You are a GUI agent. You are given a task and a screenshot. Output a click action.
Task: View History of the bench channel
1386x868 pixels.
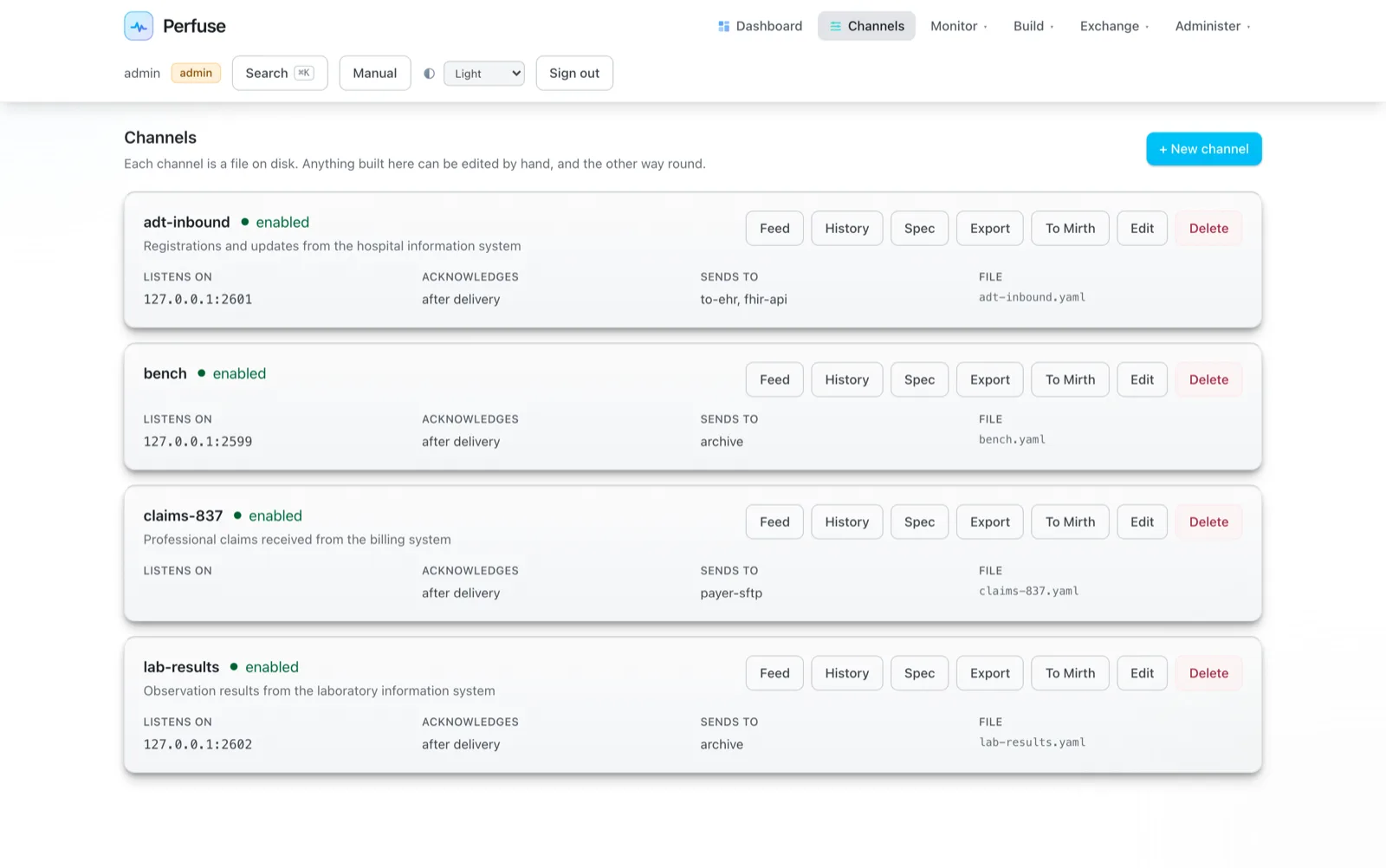(846, 379)
